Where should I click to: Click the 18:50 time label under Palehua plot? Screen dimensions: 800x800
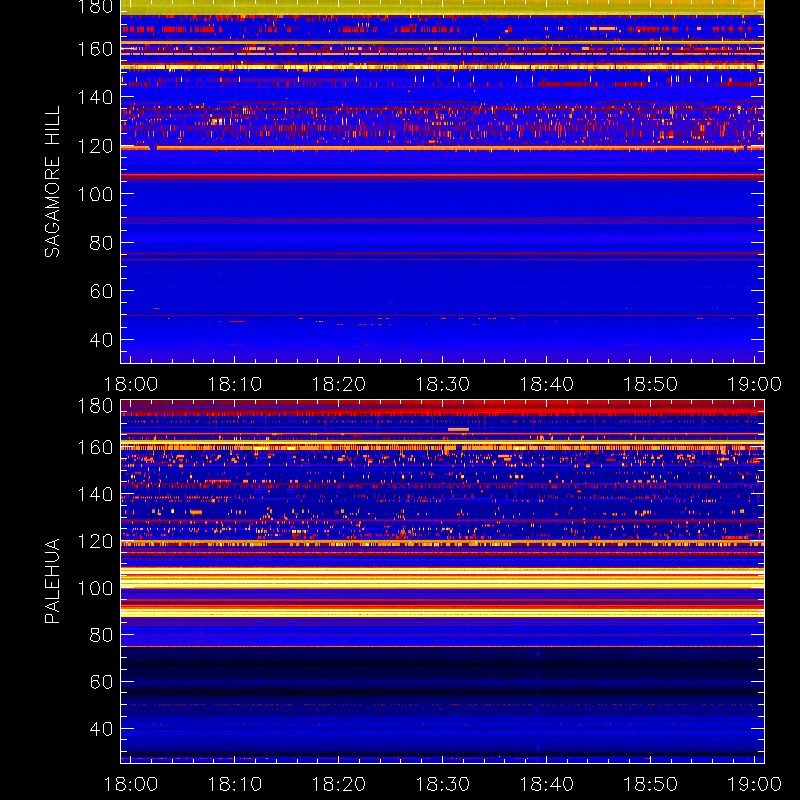tap(651, 784)
